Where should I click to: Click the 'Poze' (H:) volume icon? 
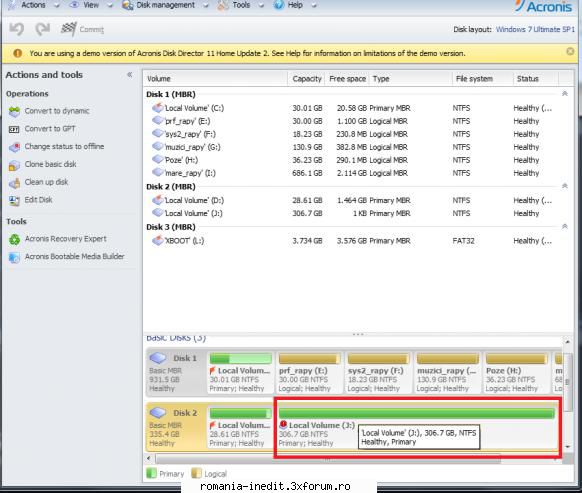(x=158, y=159)
